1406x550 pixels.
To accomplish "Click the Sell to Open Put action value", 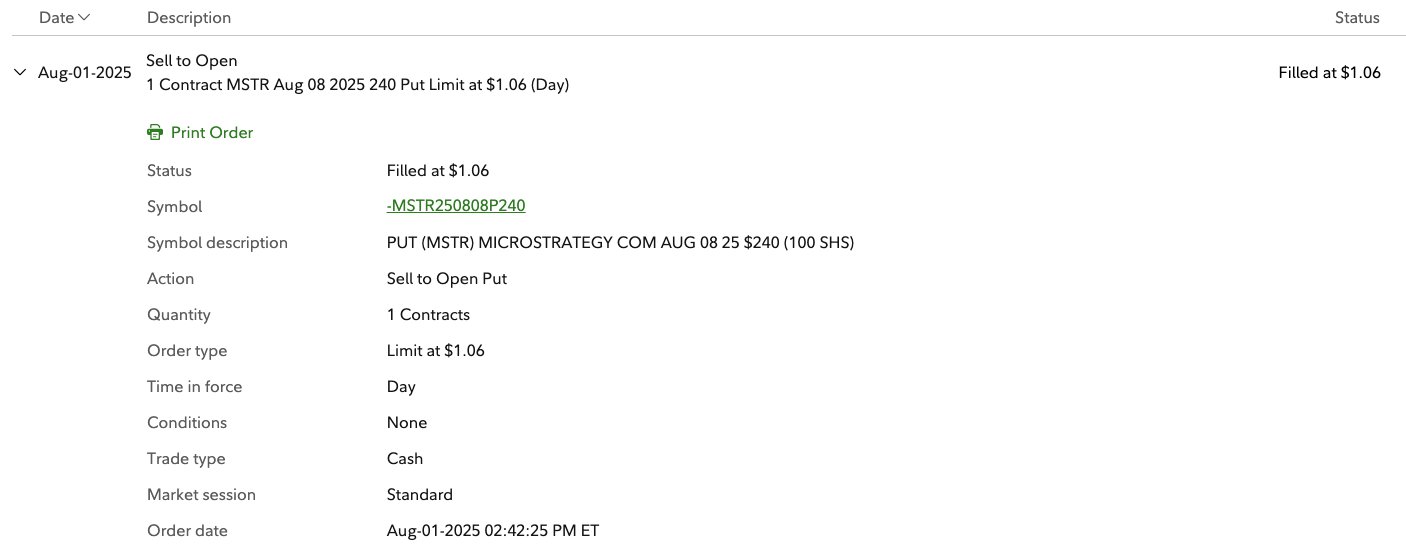I will [447, 278].
